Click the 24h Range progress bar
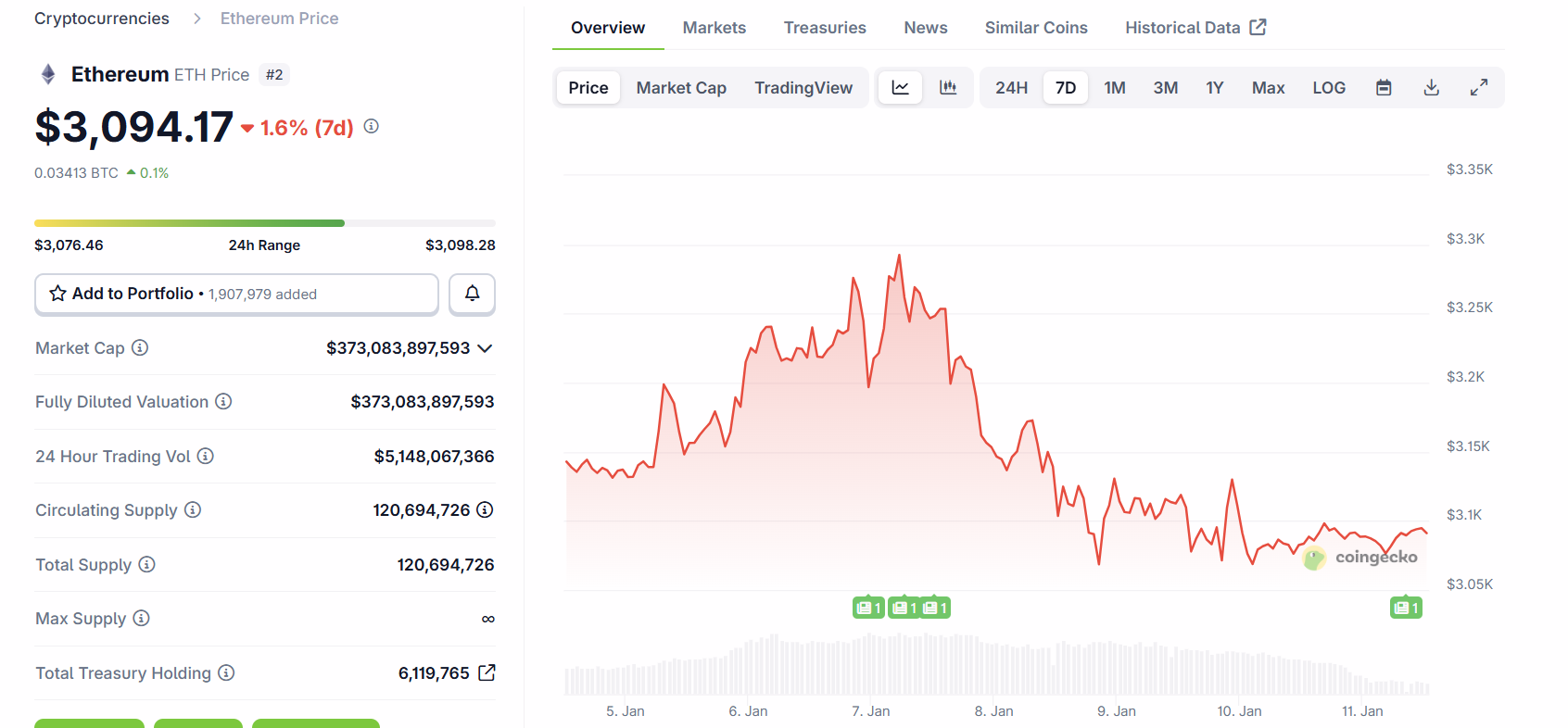Screen dimensions: 1568x728 [264, 223]
